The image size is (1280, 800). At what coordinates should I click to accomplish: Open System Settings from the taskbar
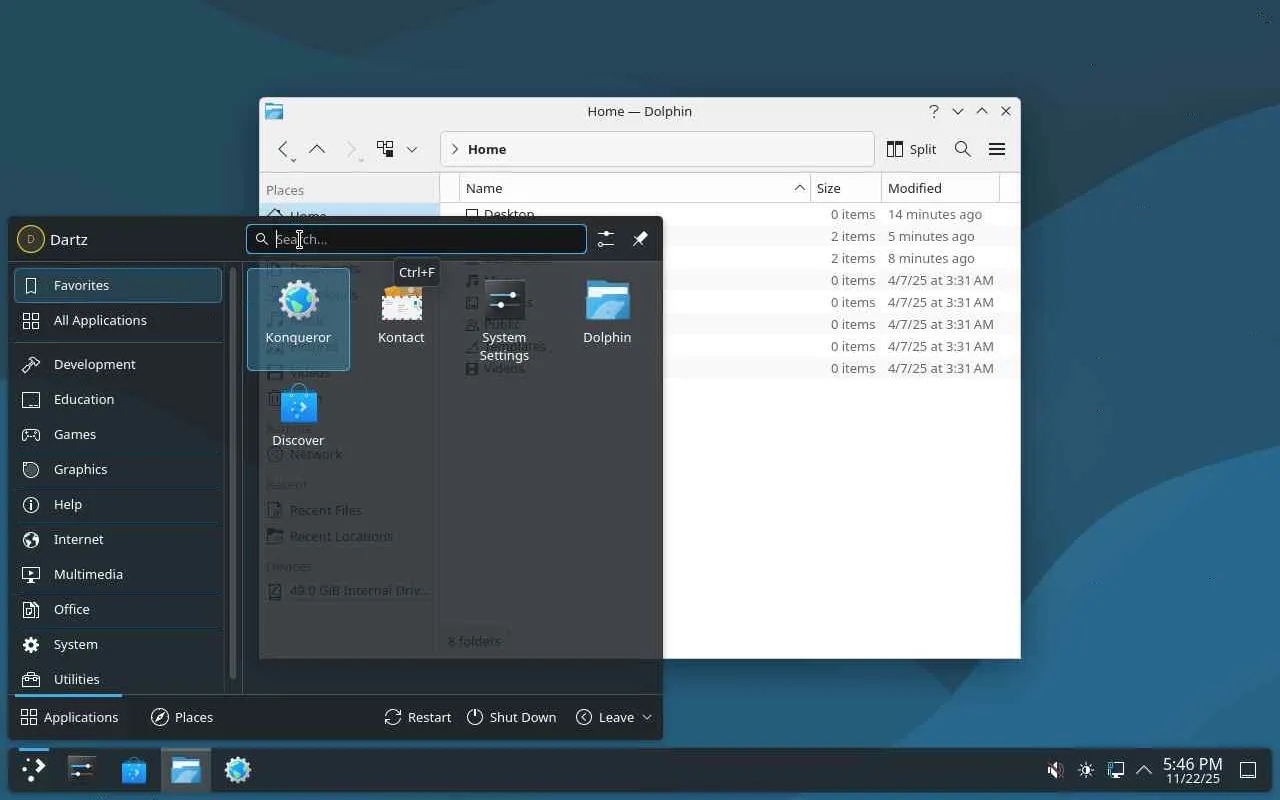coord(82,769)
